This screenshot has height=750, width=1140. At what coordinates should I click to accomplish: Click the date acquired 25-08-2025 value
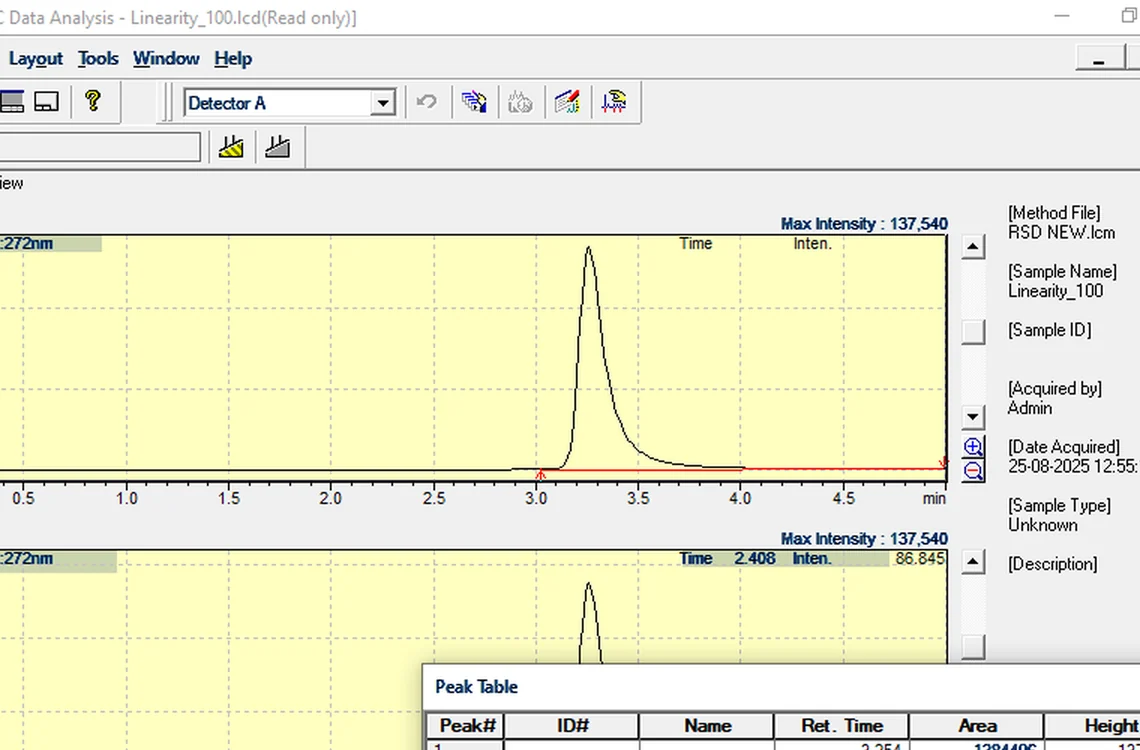1073,466
